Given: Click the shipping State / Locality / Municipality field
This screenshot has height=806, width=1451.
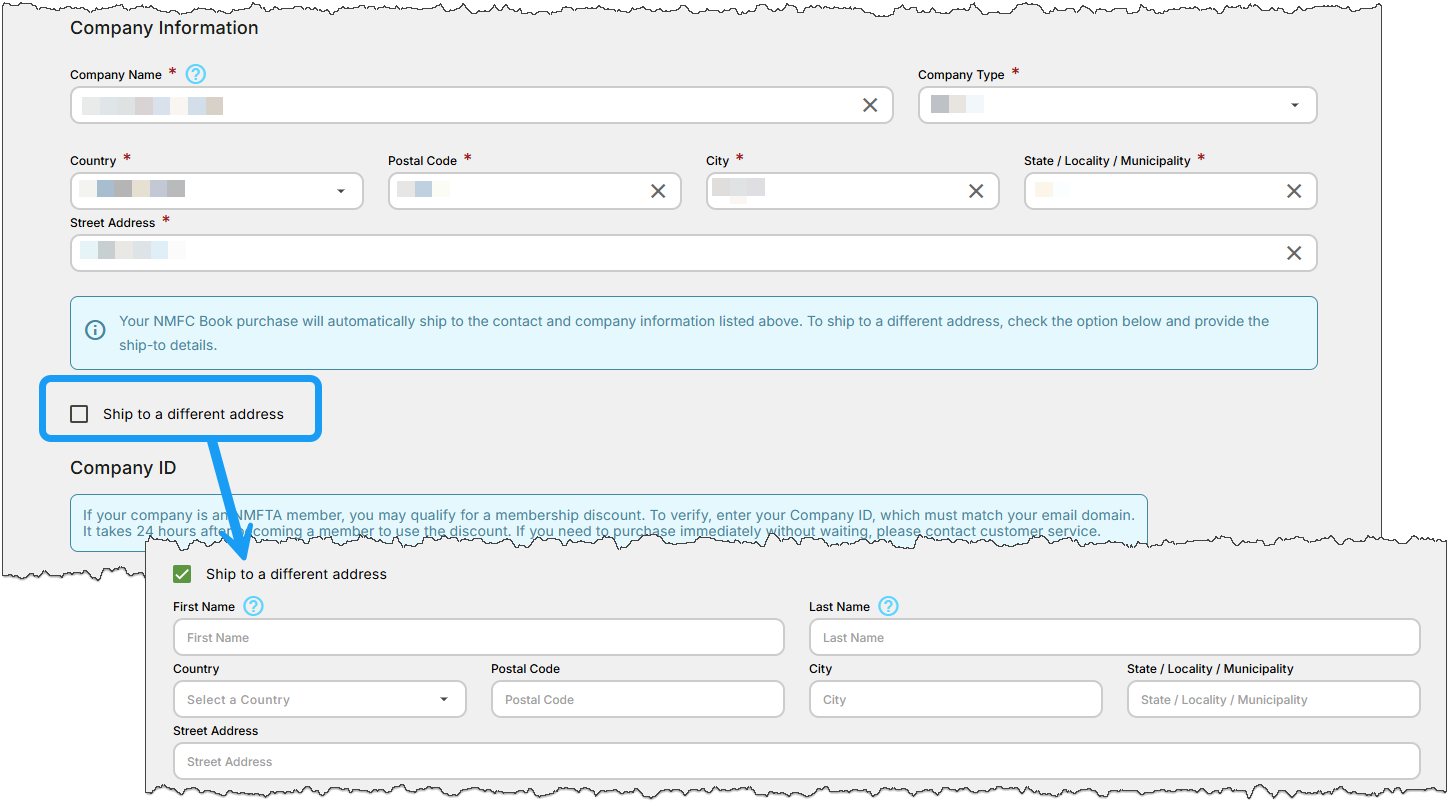Looking at the screenshot, I should click(1273, 700).
